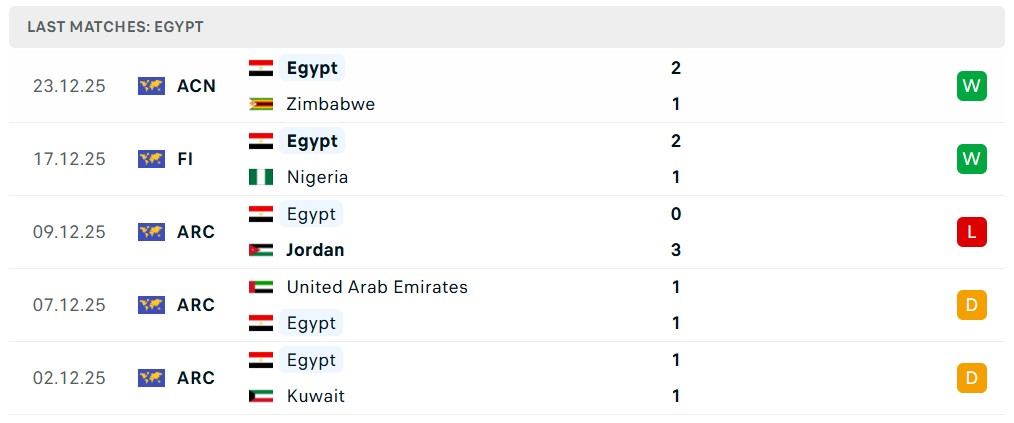This screenshot has width=1014, height=423.
Task: Click the red L result badge
Action: click(x=971, y=232)
